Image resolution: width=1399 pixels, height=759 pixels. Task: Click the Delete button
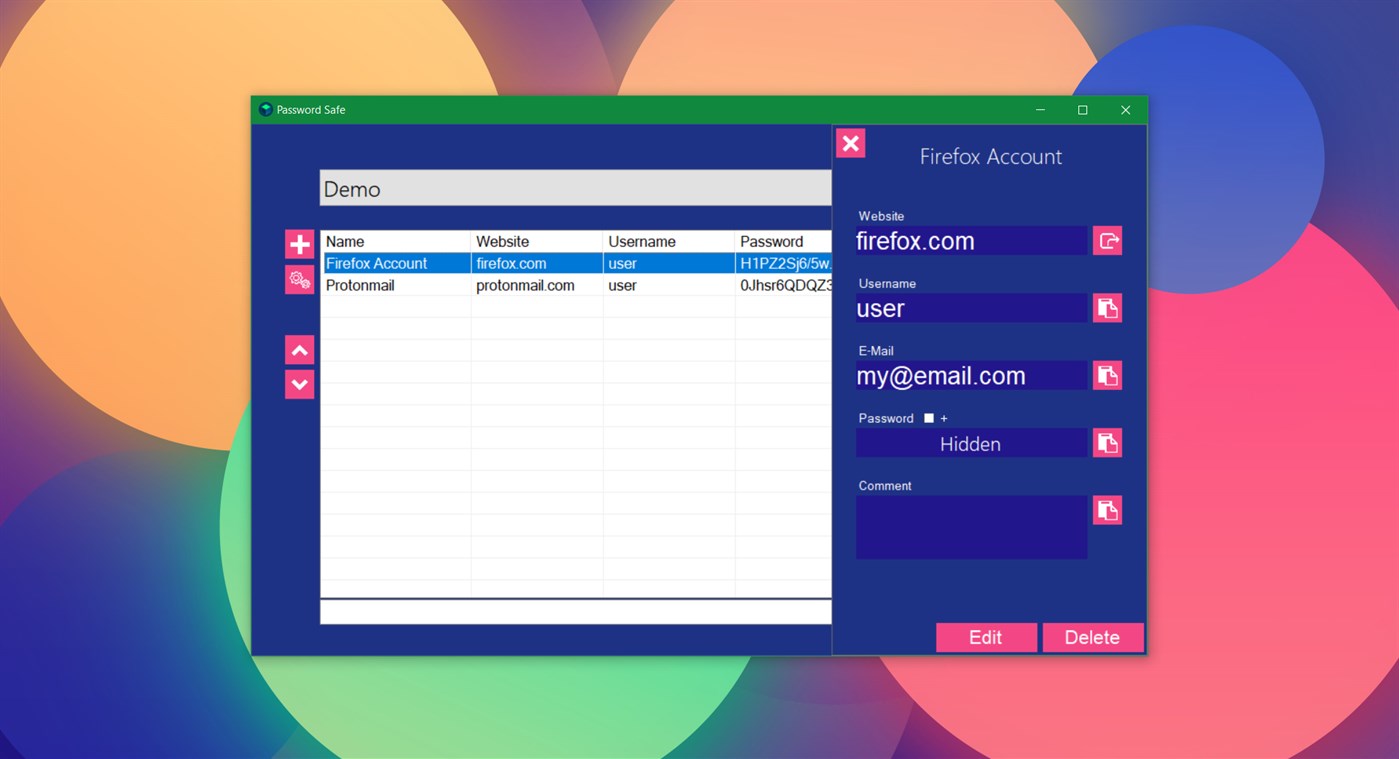click(1092, 637)
